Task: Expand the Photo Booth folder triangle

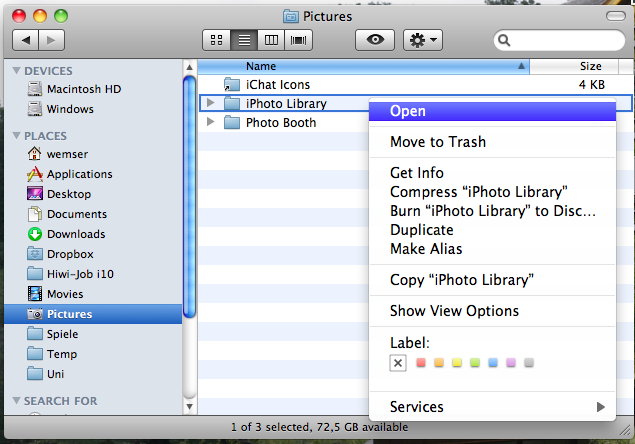Action: [x=210, y=123]
